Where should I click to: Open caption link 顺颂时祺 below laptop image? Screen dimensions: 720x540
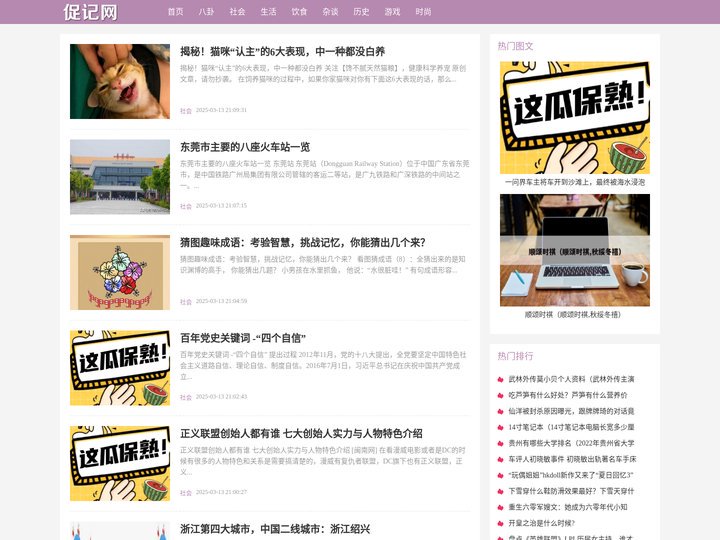[x=573, y=315]
